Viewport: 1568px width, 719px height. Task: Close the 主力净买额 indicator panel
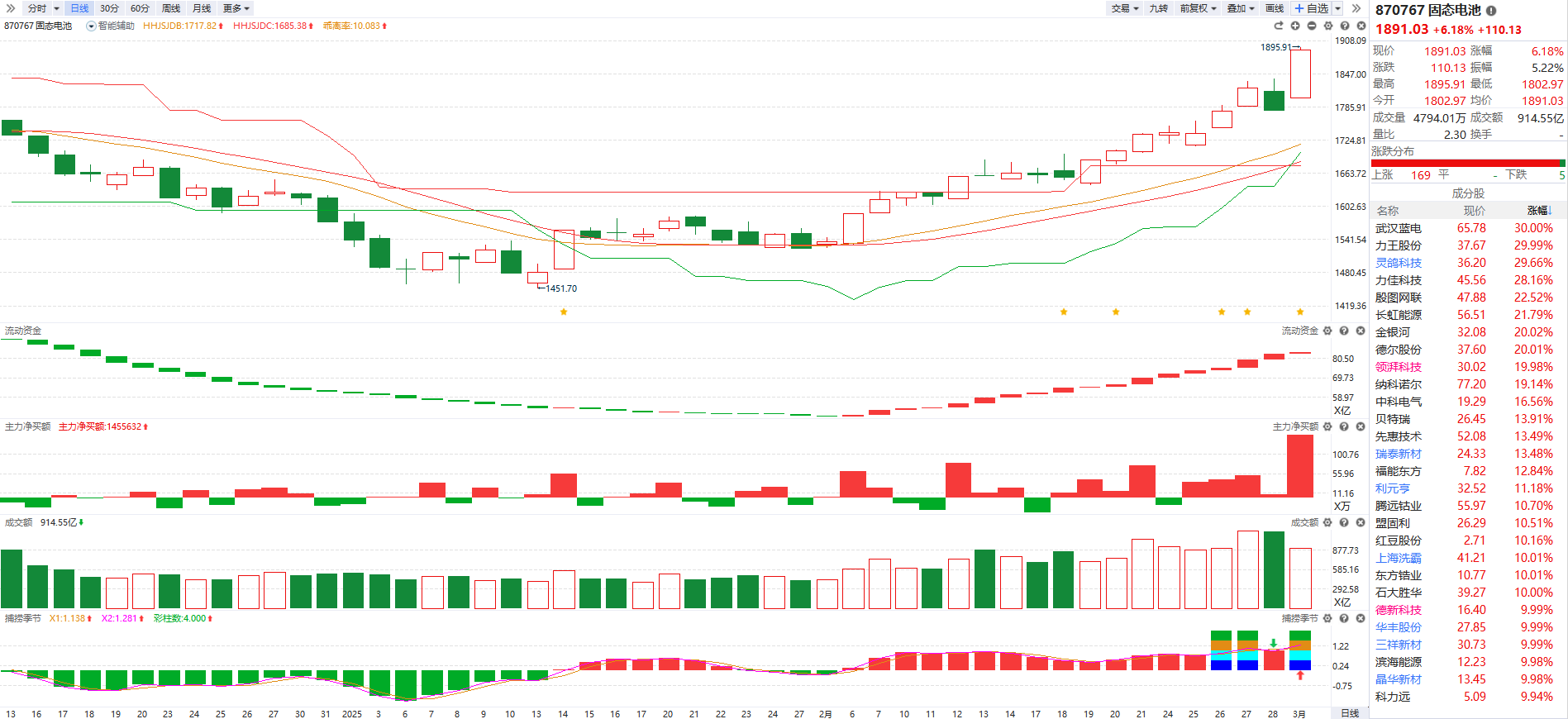point(1361,426)
